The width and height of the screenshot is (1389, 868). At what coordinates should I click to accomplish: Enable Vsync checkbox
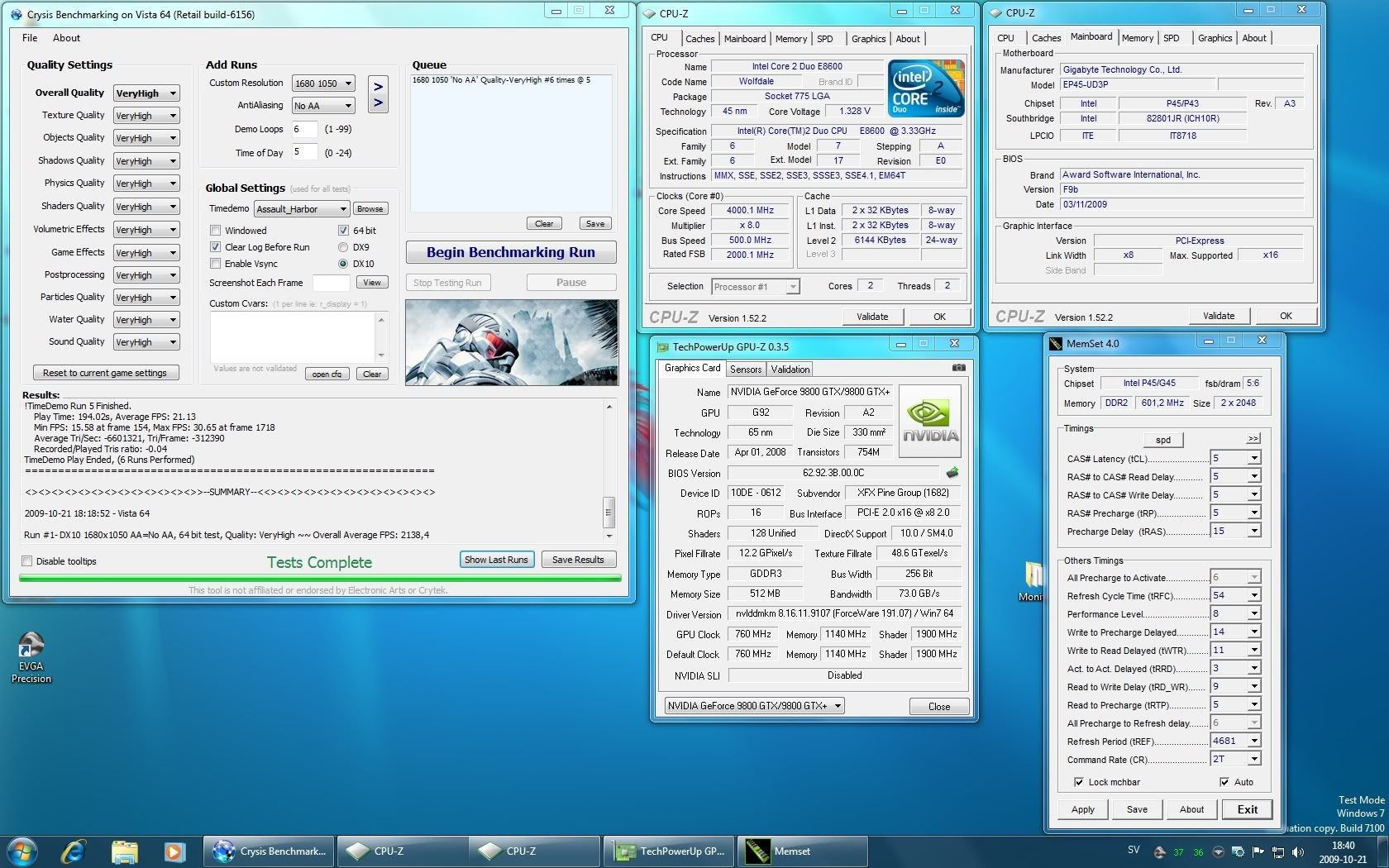[x=215, y=264]
